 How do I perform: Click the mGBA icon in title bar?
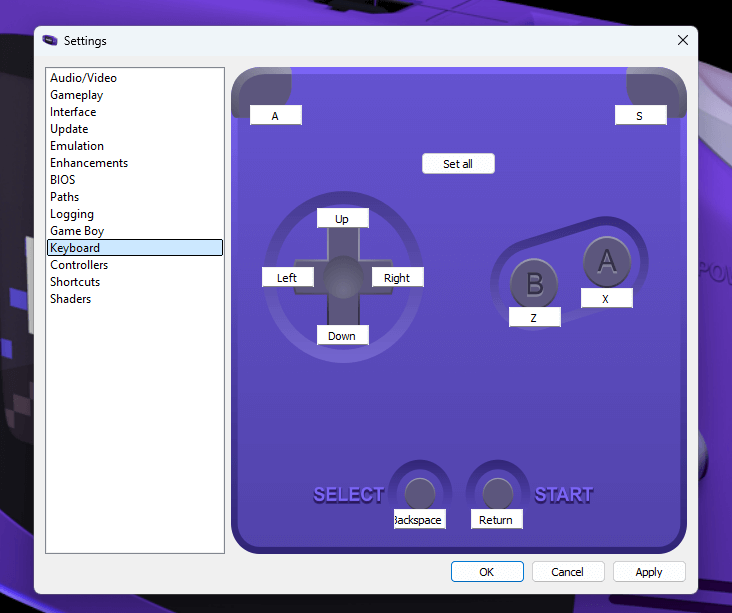pos(50,41)
